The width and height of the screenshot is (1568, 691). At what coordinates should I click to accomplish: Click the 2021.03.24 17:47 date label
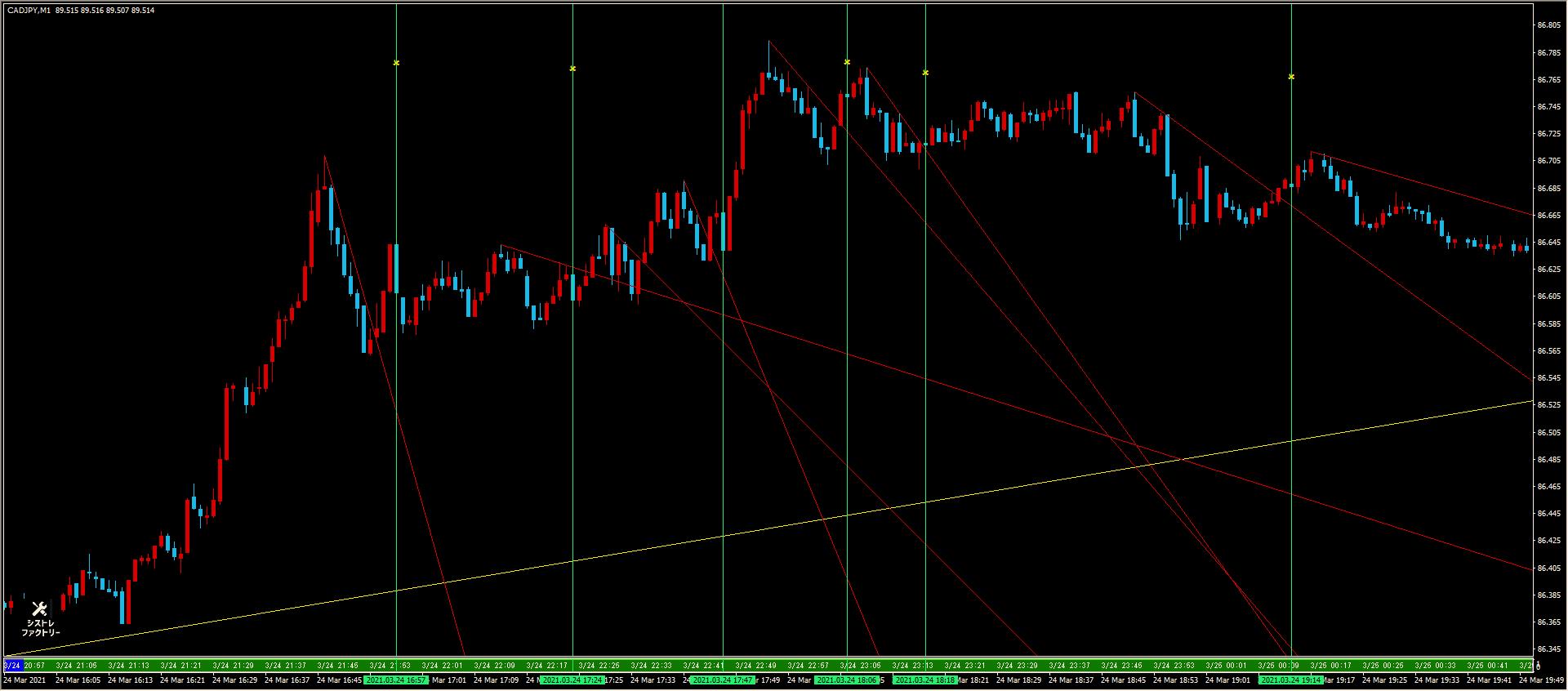point(722,680)
